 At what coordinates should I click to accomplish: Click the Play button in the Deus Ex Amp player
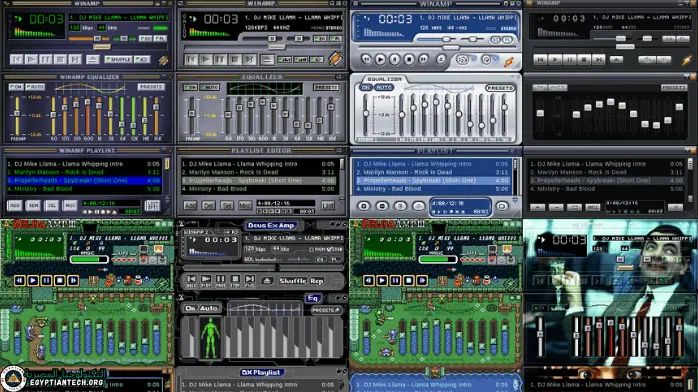pos(206,280)
